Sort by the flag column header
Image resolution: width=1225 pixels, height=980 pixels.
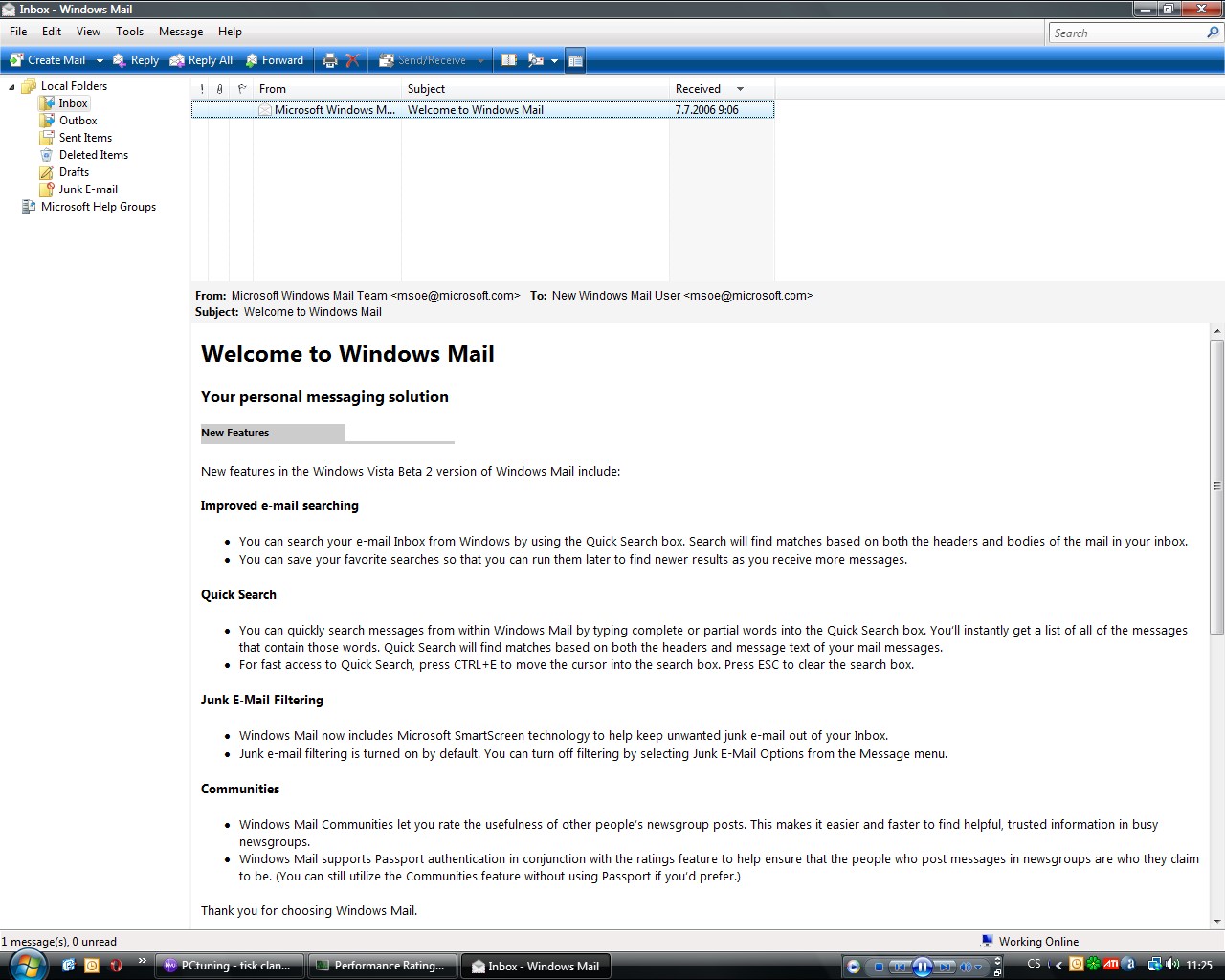tap(241, 89)
